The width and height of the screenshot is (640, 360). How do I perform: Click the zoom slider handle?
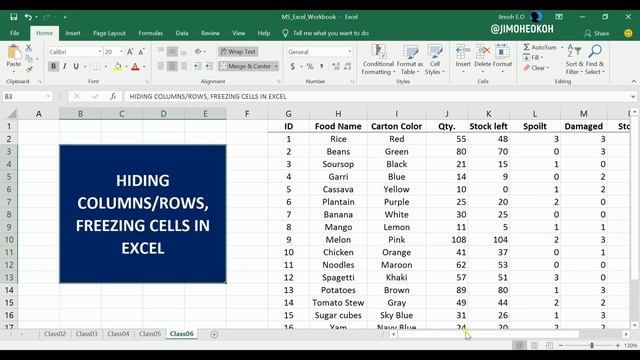[x=592, y=346]
